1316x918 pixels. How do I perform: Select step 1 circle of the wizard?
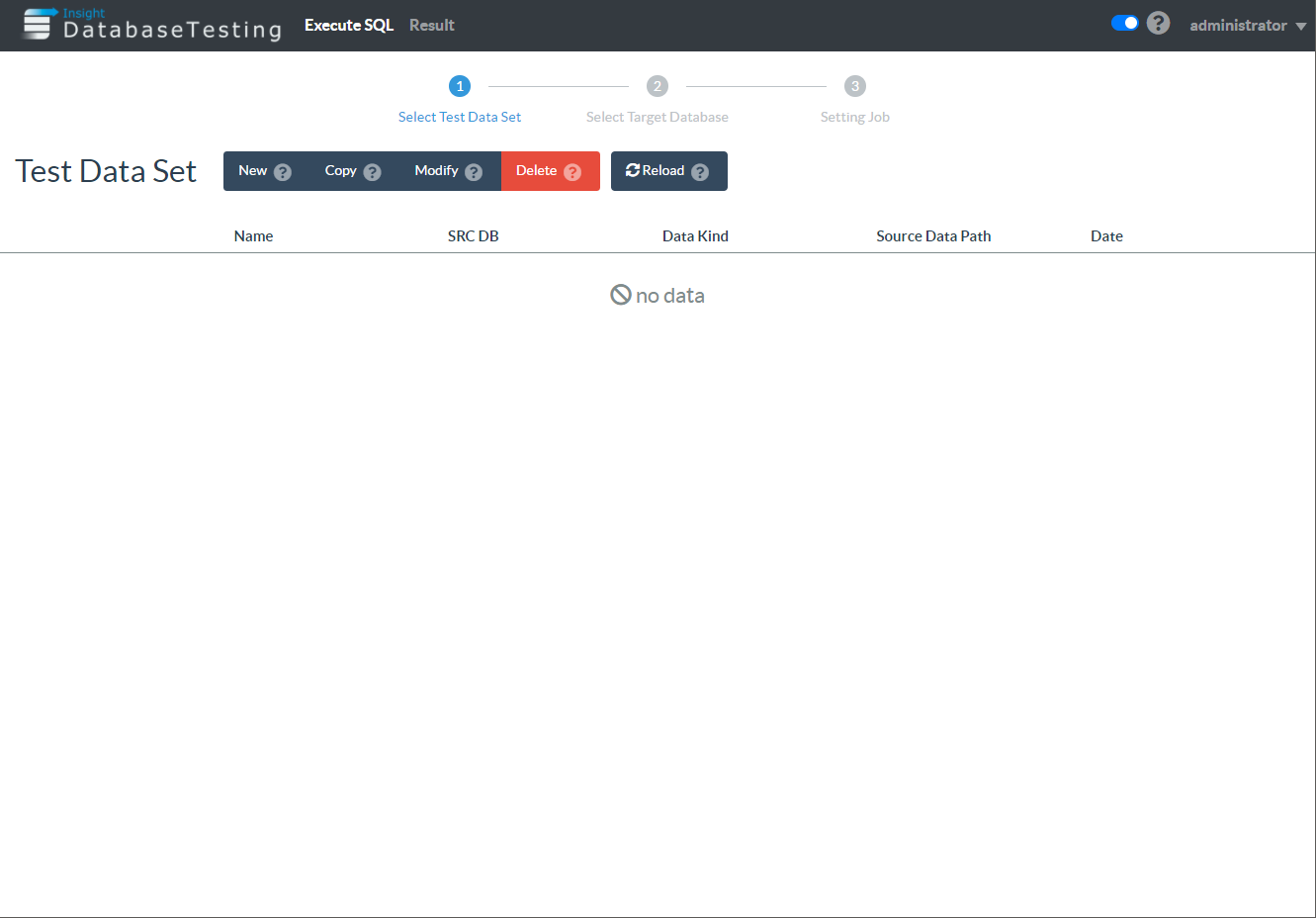coord(460,86)
